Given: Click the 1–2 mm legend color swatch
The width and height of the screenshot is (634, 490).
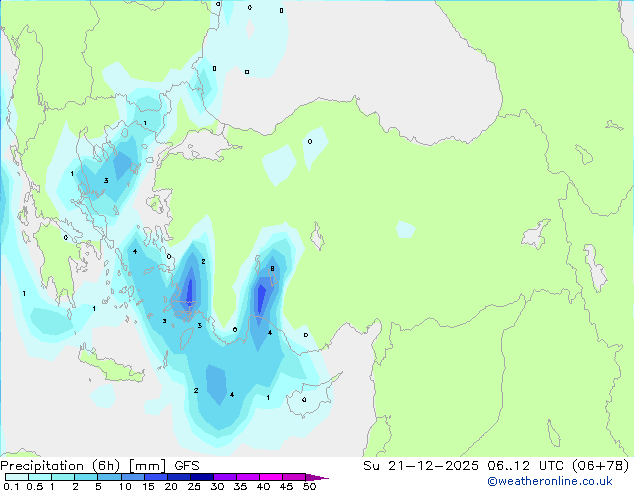Looking at the screenshot, I should pos(63,477).
